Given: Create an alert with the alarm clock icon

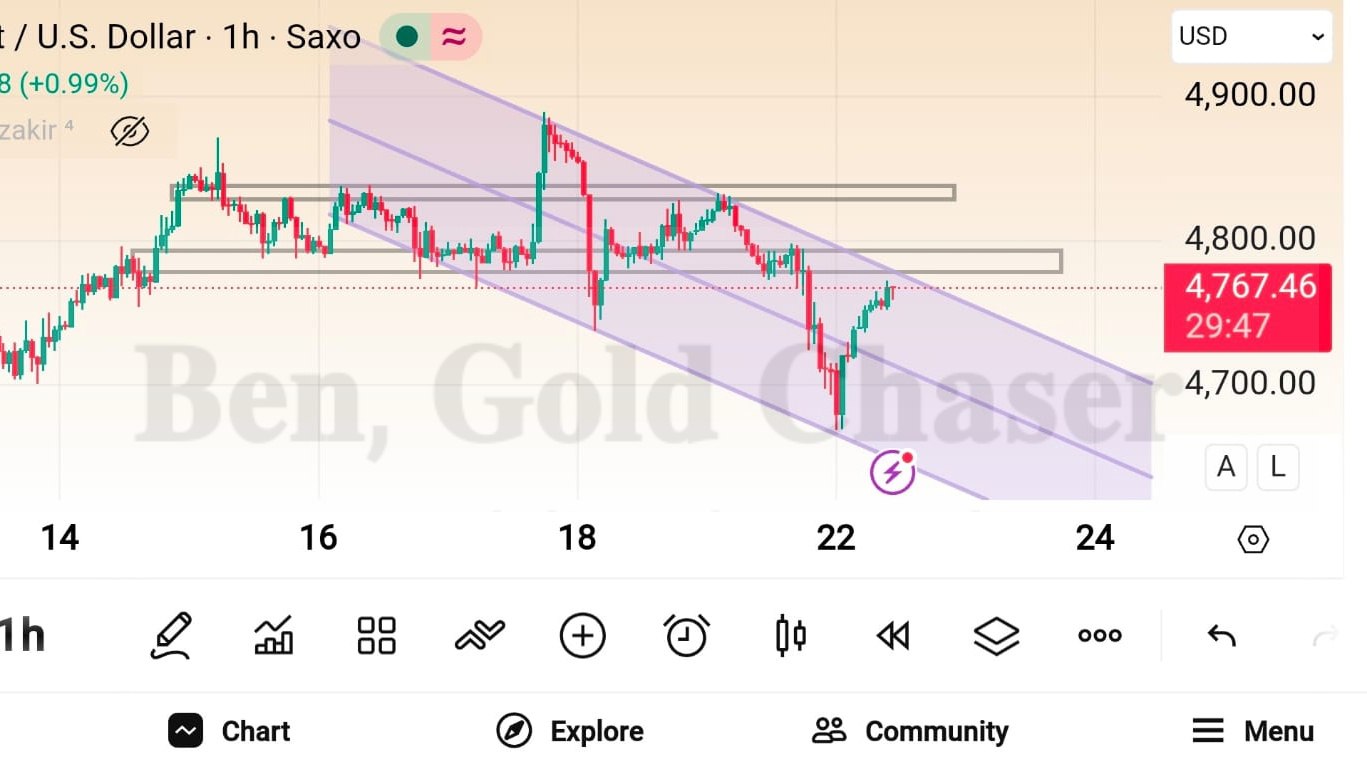Looking at the screenshot, I should point(687,635).
